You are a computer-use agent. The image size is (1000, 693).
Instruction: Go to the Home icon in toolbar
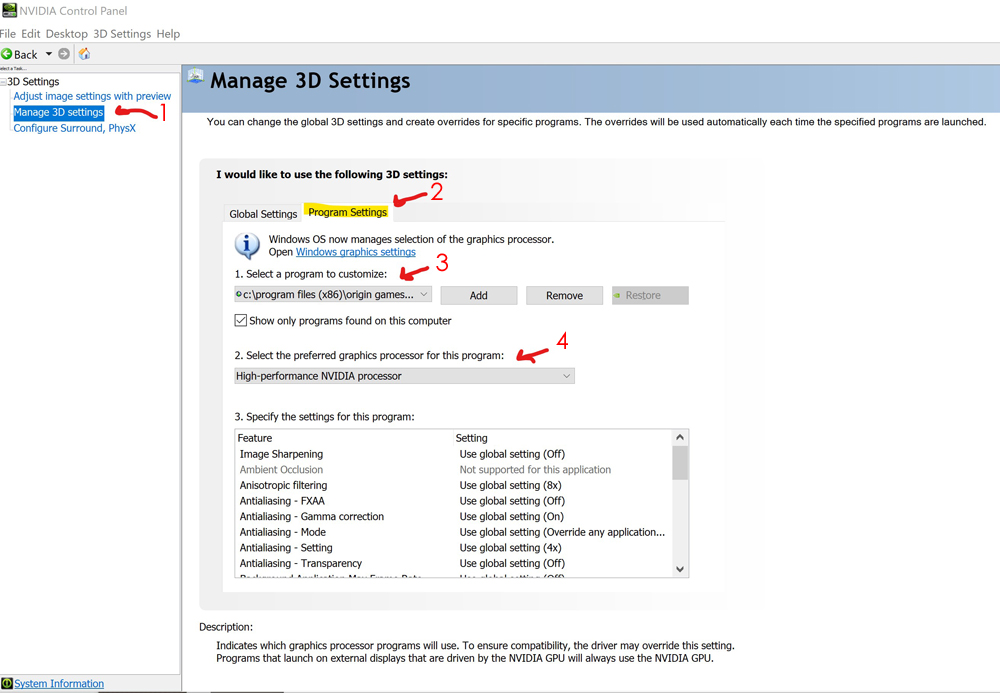pos(85,54)
